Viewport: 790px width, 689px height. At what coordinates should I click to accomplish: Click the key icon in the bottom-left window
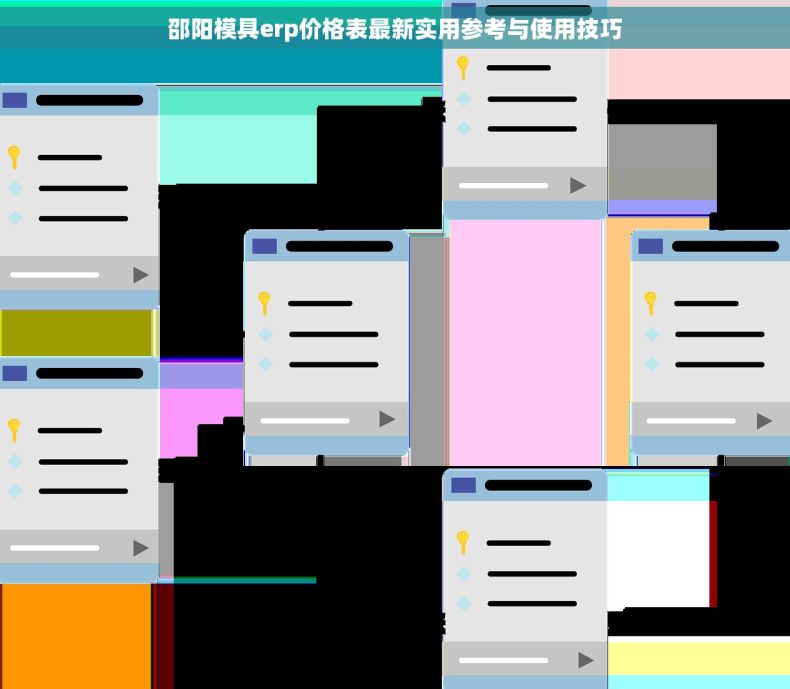[14, 429]
